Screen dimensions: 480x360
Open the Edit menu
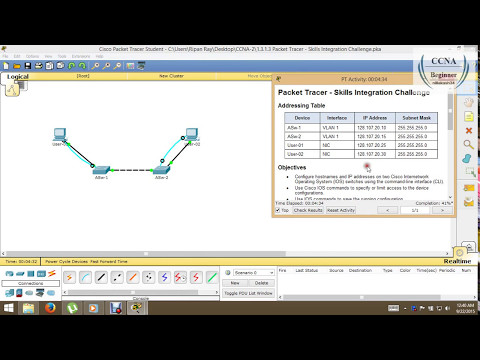pos(17,56)
